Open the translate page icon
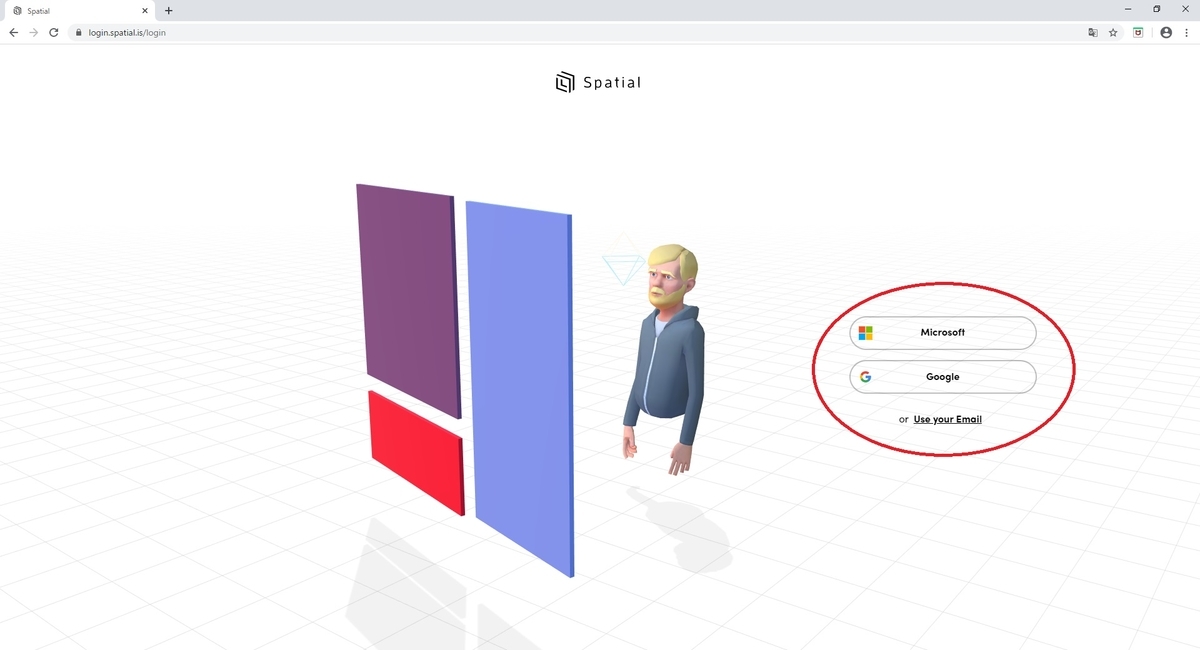Screen dimensions: 1200x650 click(x=1093, y=32)
